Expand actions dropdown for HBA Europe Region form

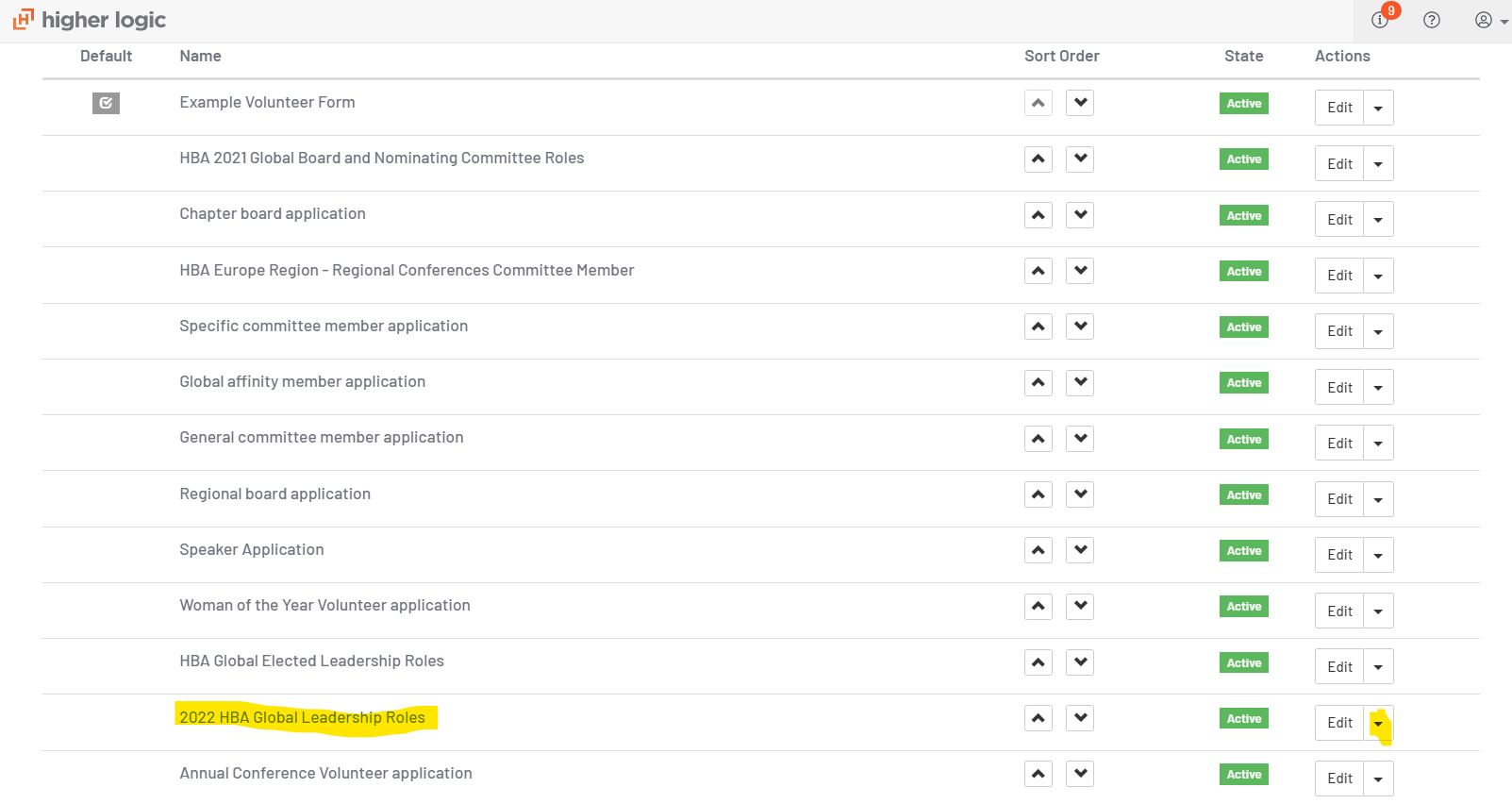1378,276
